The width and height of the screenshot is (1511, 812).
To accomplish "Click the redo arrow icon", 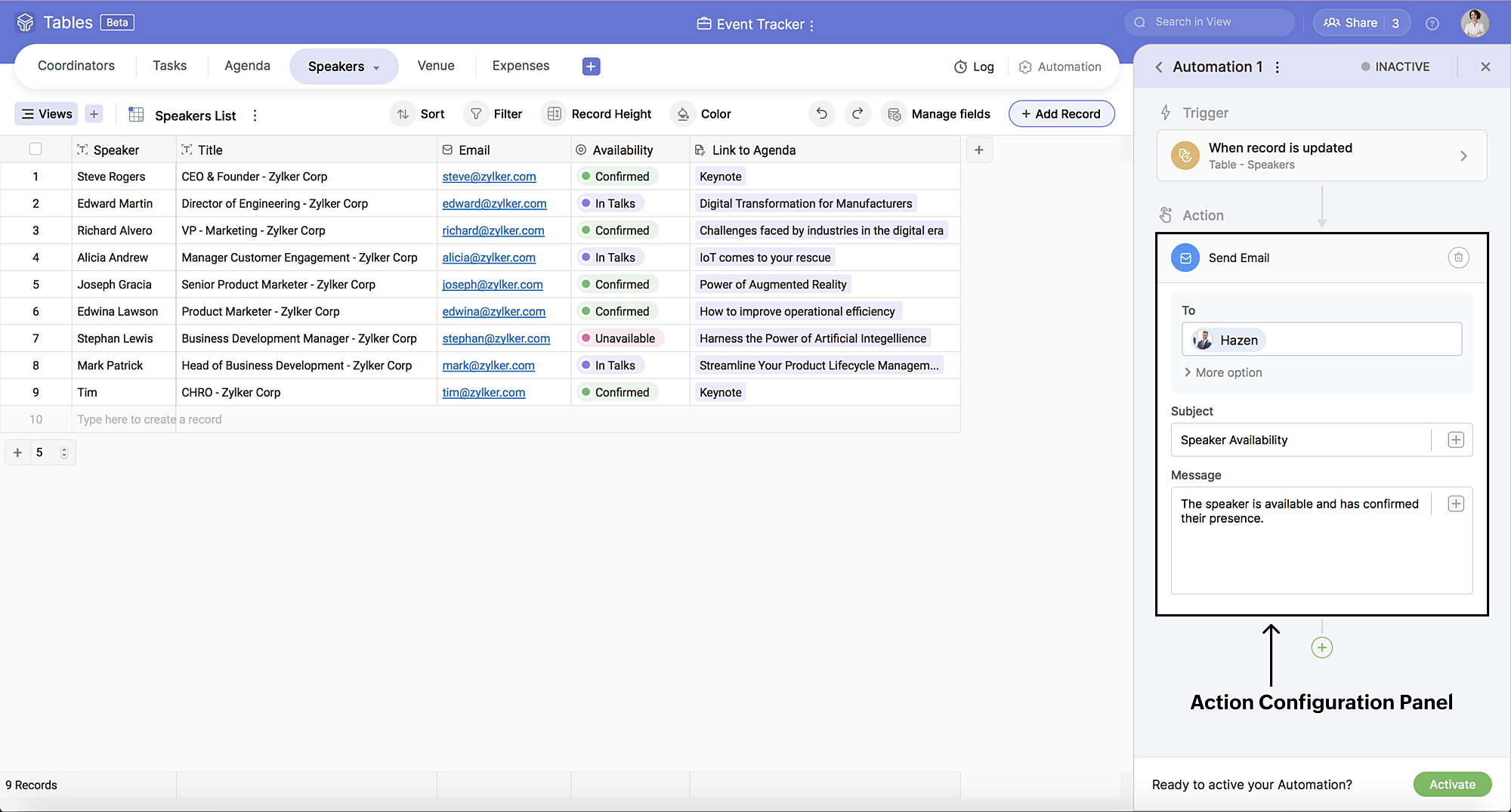I will pyautogui.click(x=857, y=114).
